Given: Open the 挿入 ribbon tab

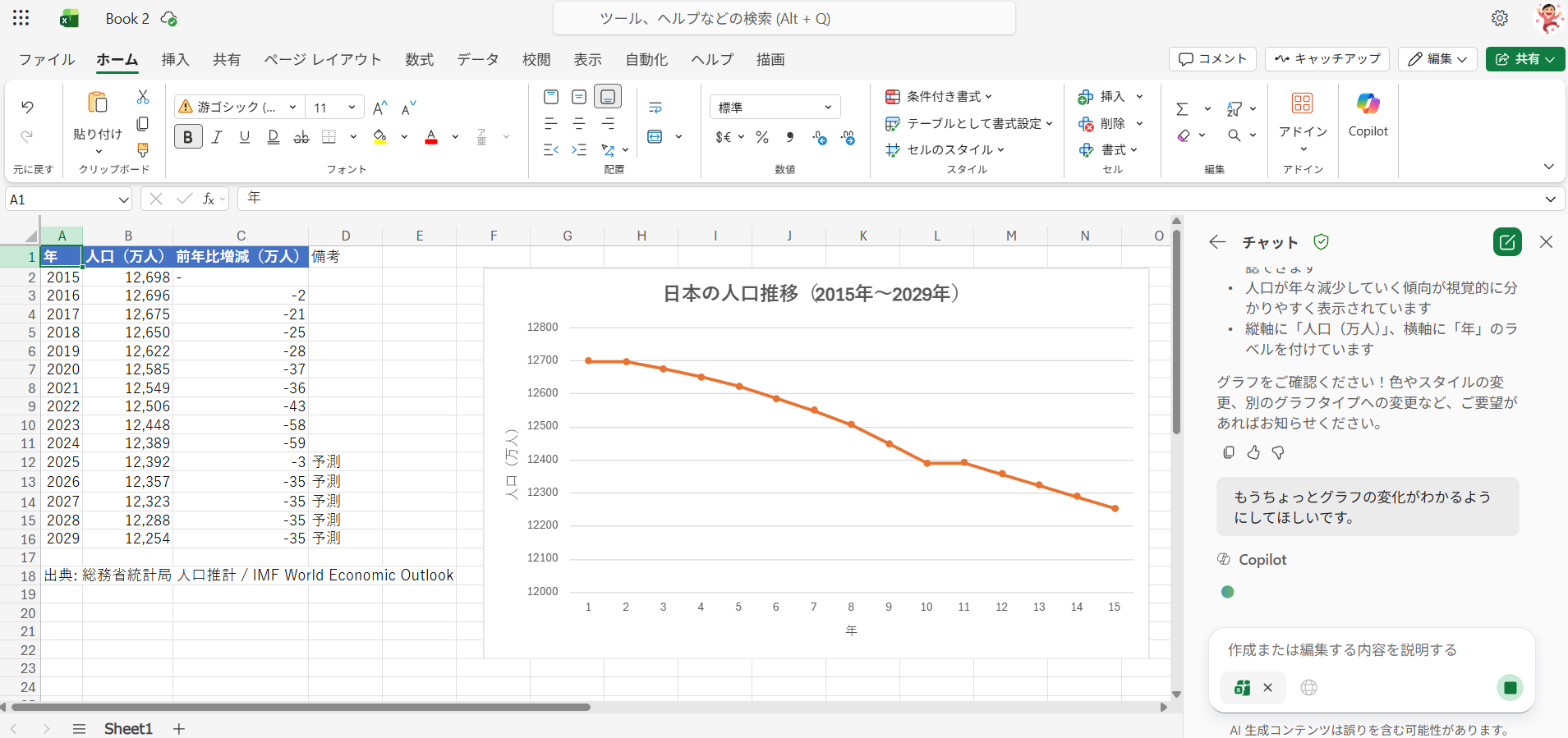Looking at the screenshot, I should pyautogui.click(x=175, y=59).
